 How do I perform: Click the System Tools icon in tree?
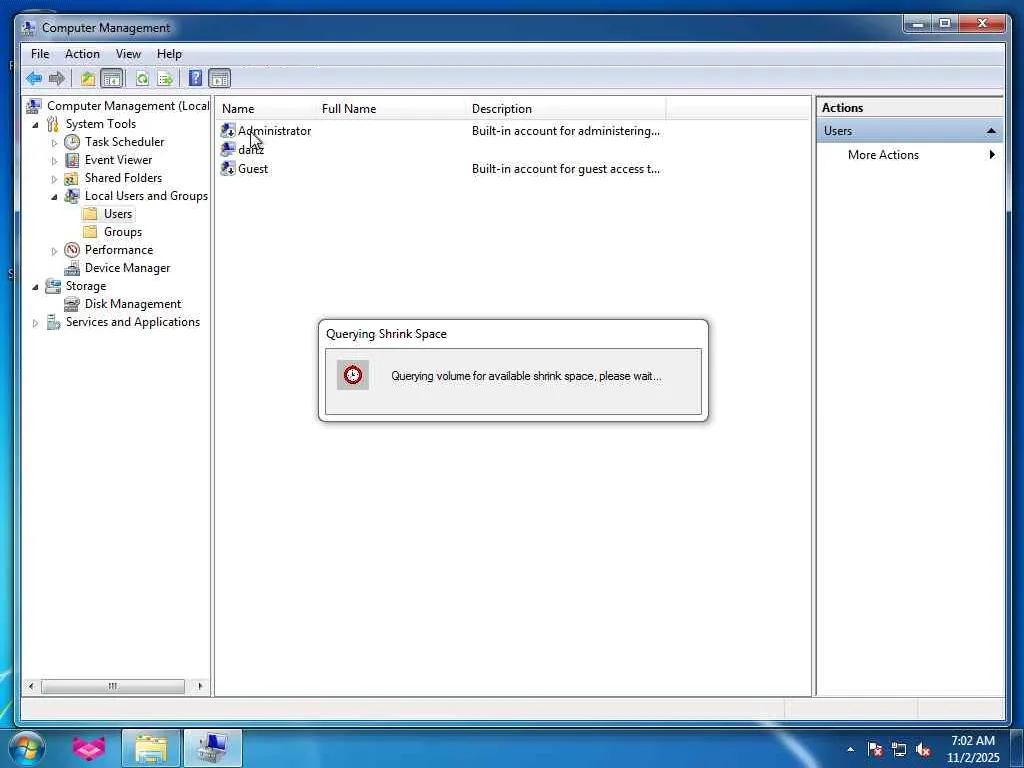click(x=53, y=124)
